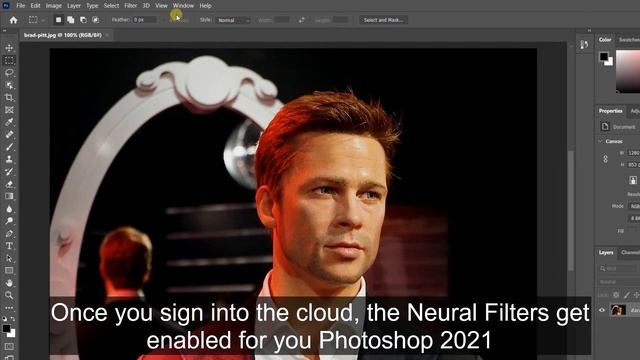Open the Style dropdown set to Normal
Image resolution: width=640 pixels, height=360 pixels.
tap(233, 20)
